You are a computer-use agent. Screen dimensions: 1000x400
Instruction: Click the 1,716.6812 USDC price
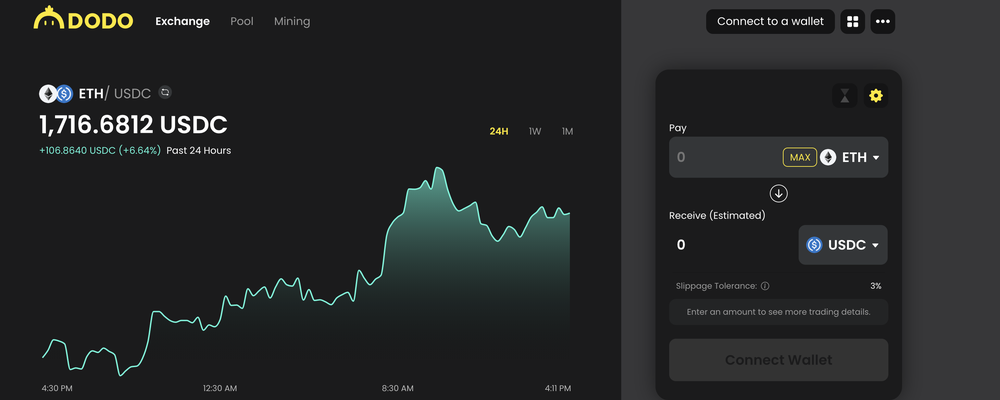pyautogui.click(x=133, y=125)
